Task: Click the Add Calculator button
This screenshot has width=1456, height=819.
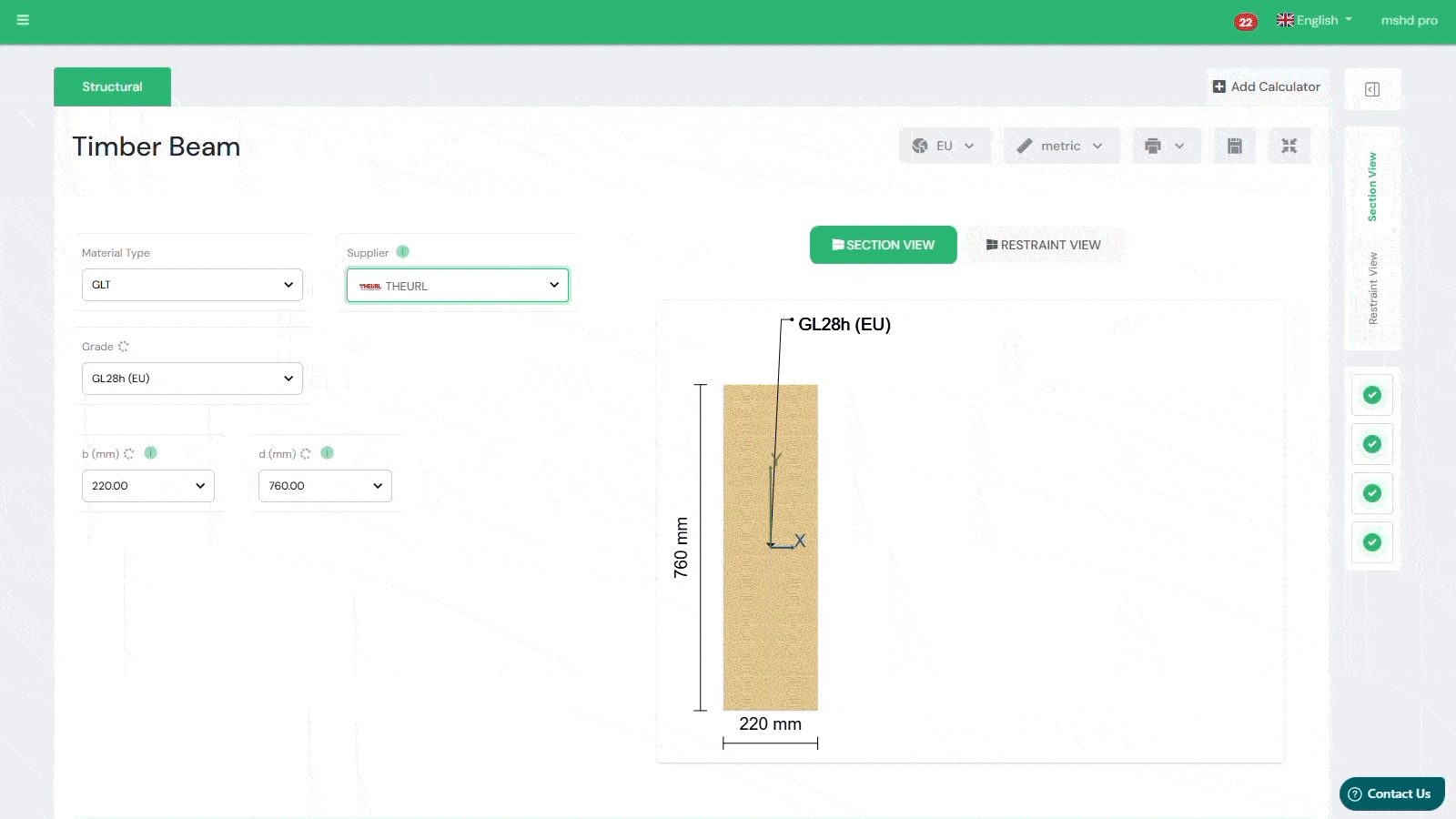Action: 1266,86
